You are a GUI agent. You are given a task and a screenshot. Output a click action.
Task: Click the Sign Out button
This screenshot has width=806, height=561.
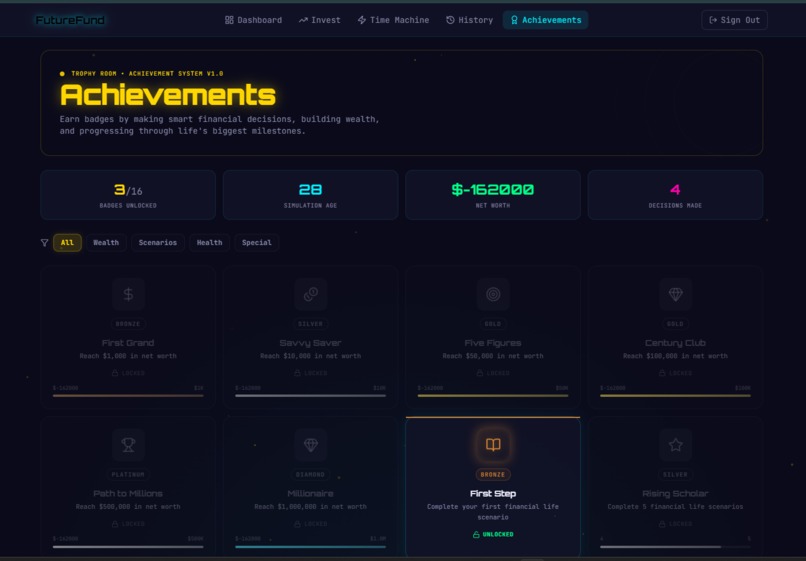click(734, 20)
